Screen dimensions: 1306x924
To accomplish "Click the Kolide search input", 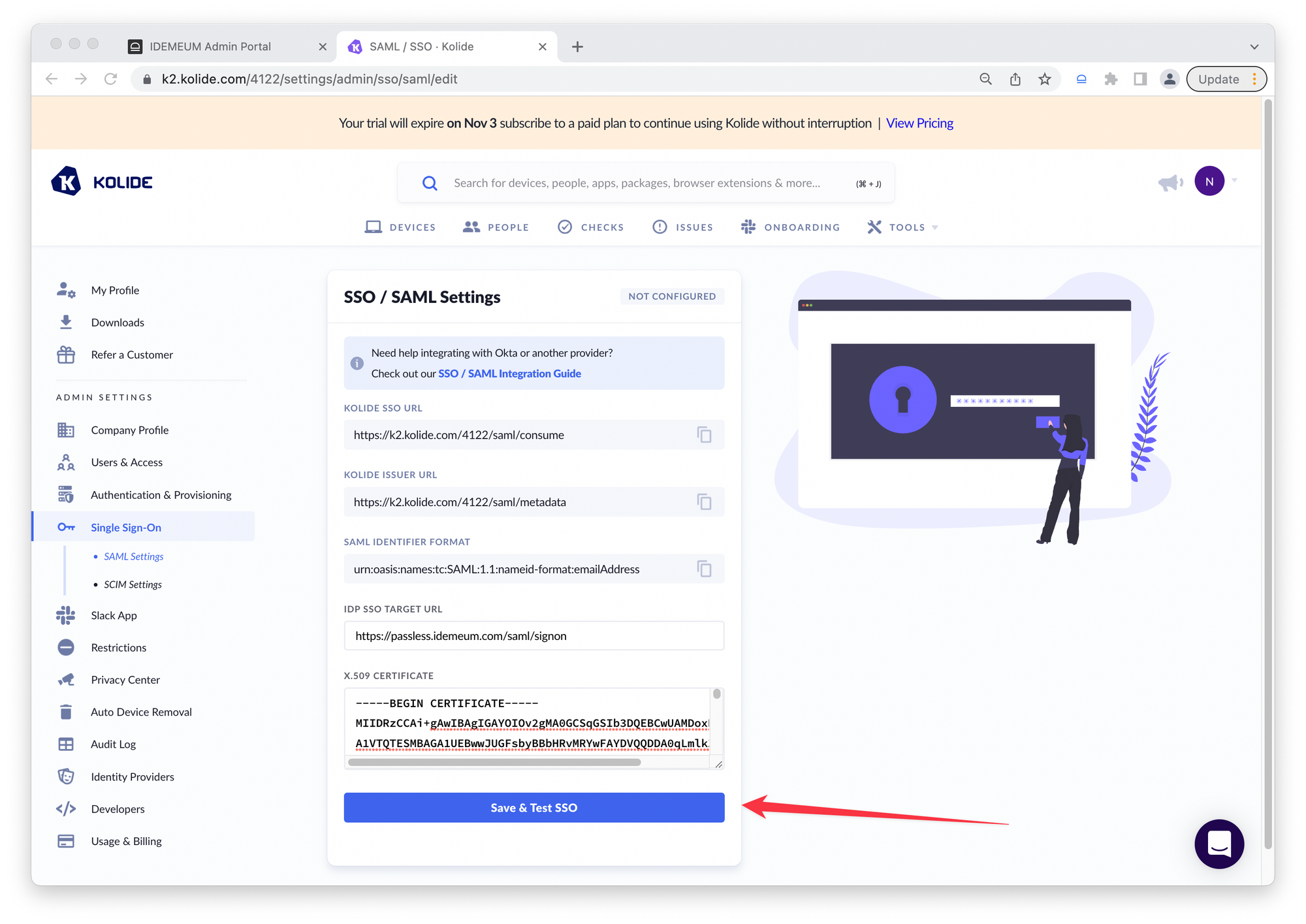I will point(646,183).
